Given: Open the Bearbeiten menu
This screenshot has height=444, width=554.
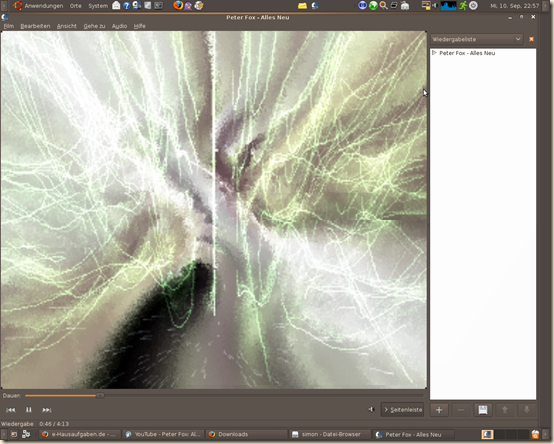Looking at the screenshot, I should 35,26.
